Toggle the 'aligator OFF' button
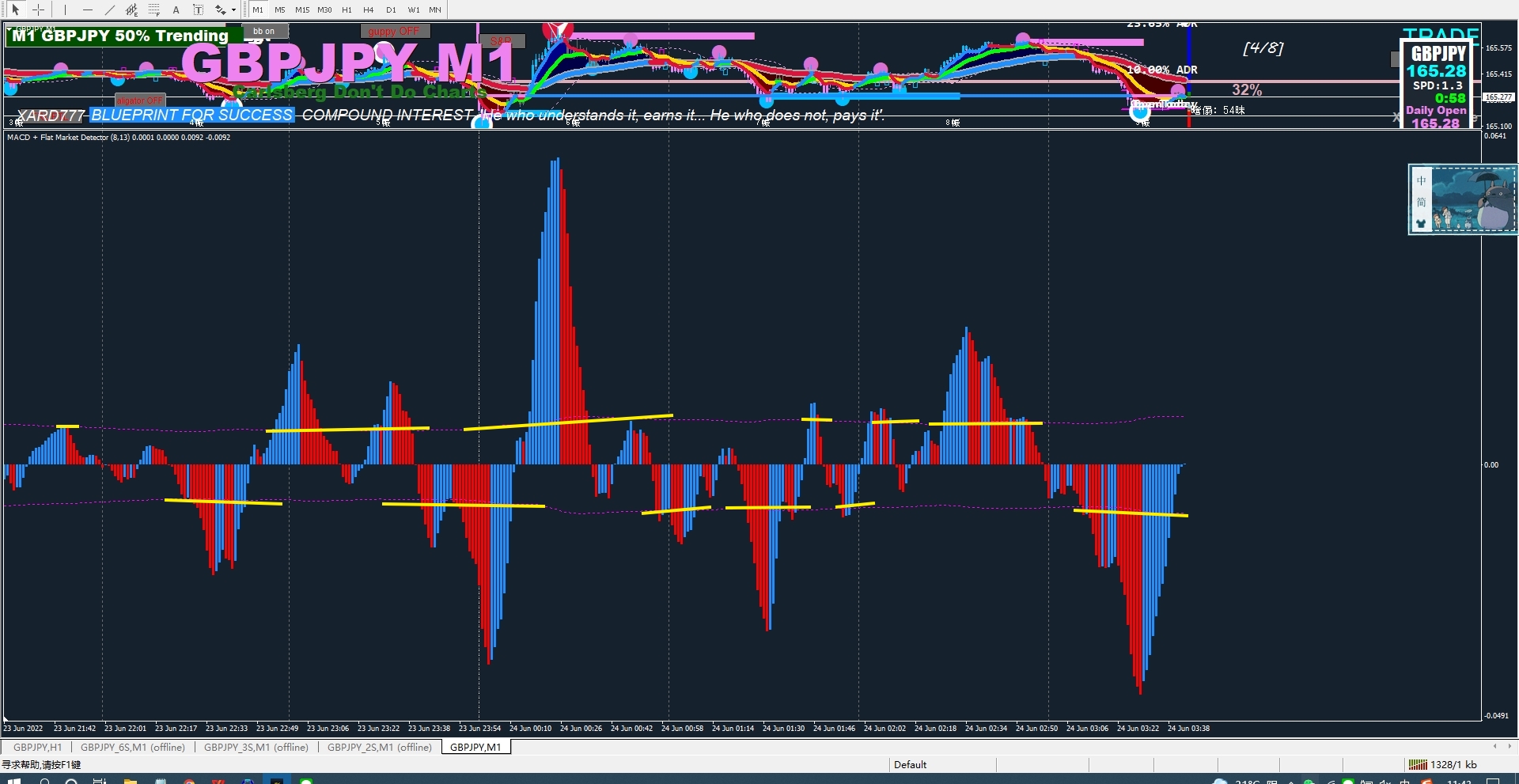The height and width of the screenshot is (784, 1519). [140, 100]
